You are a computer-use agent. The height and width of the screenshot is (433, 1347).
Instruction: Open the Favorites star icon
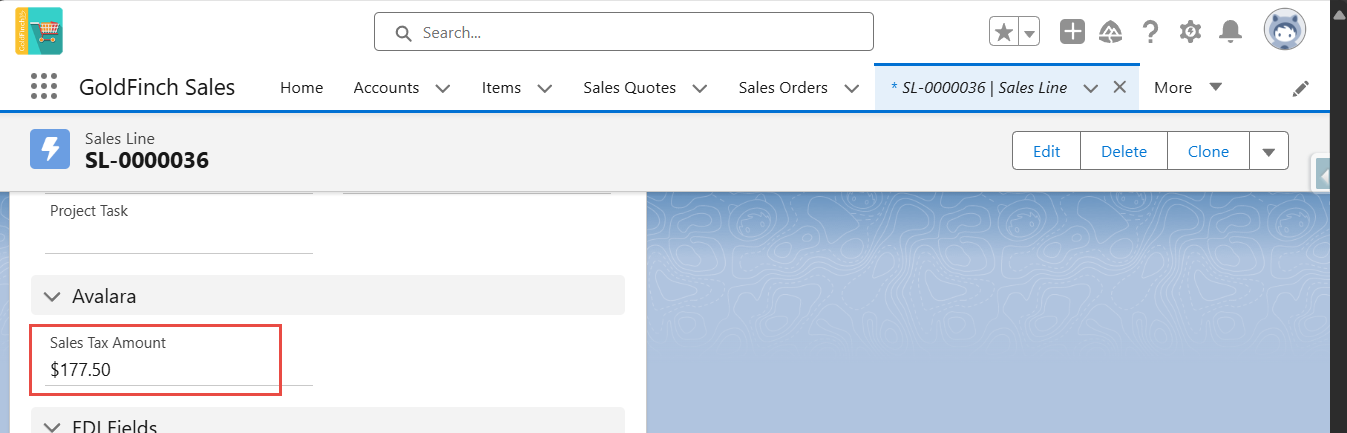coord(1004,32)
